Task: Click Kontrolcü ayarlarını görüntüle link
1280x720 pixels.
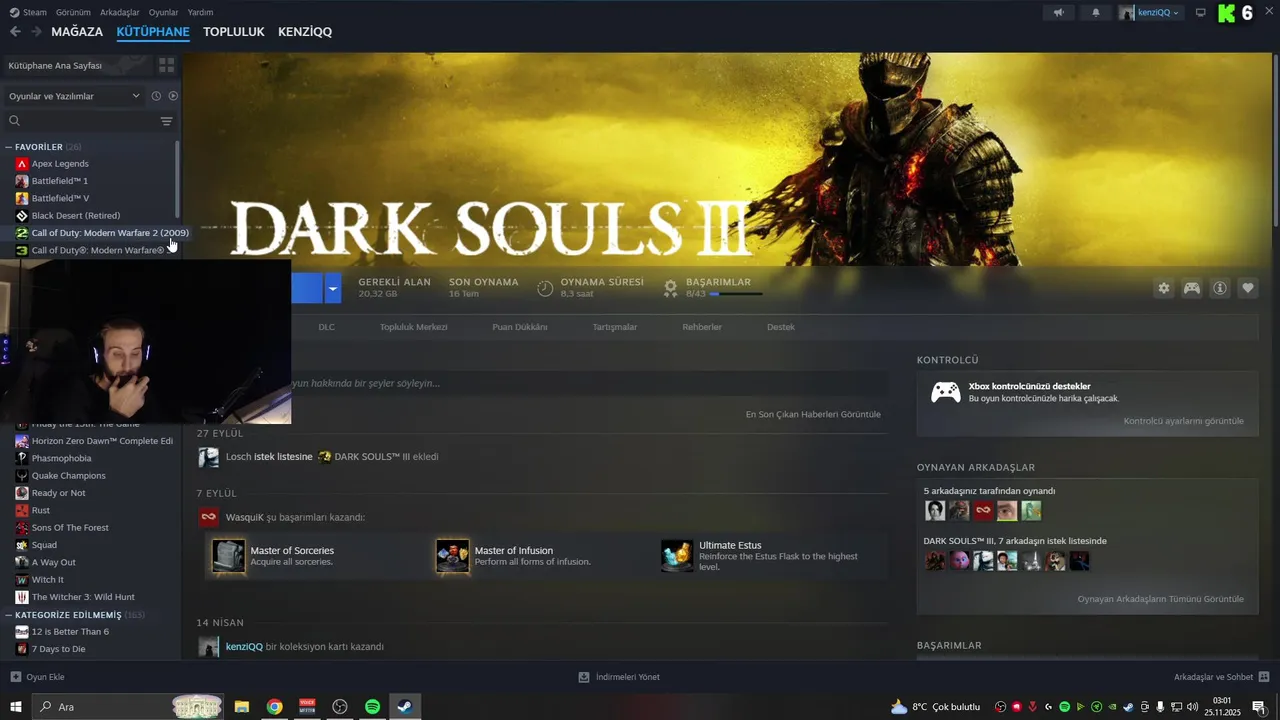Action: click(x=1183, y=421)
